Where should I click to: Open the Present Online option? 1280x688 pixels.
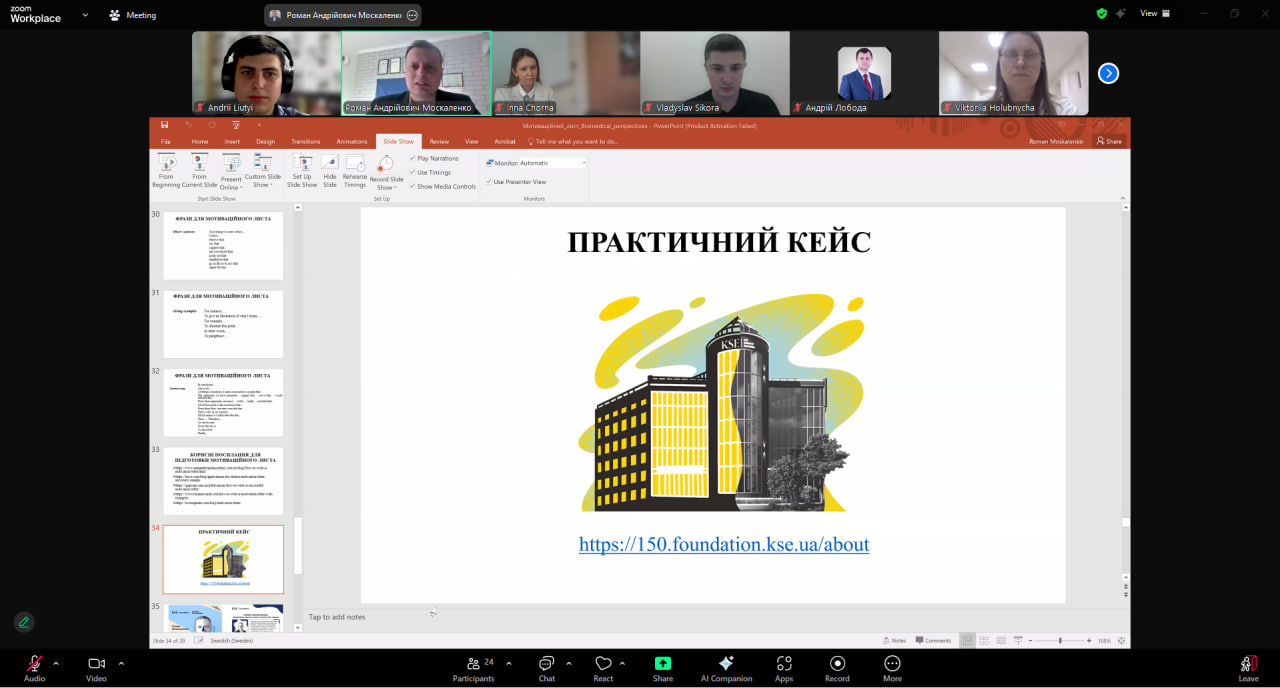pyautogui.click(x=231, y=171)
